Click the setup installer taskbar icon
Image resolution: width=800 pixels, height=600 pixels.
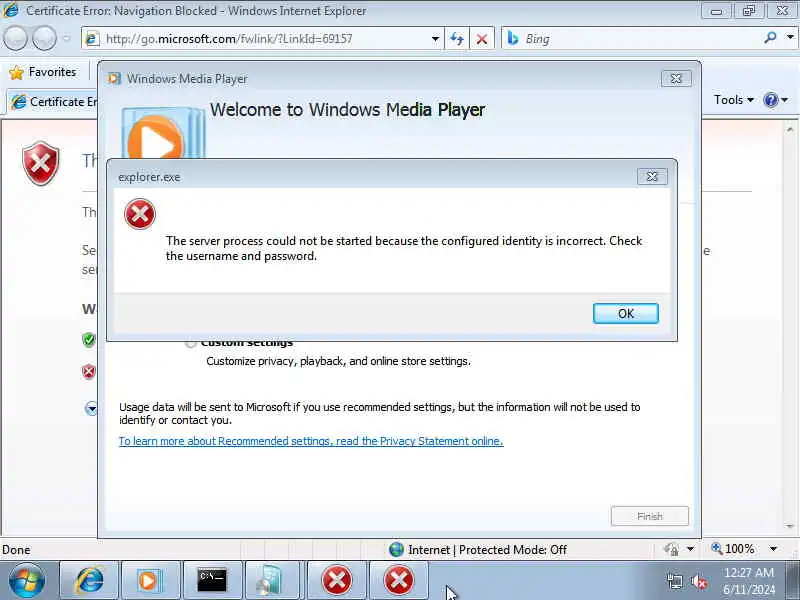pos(273,580)
